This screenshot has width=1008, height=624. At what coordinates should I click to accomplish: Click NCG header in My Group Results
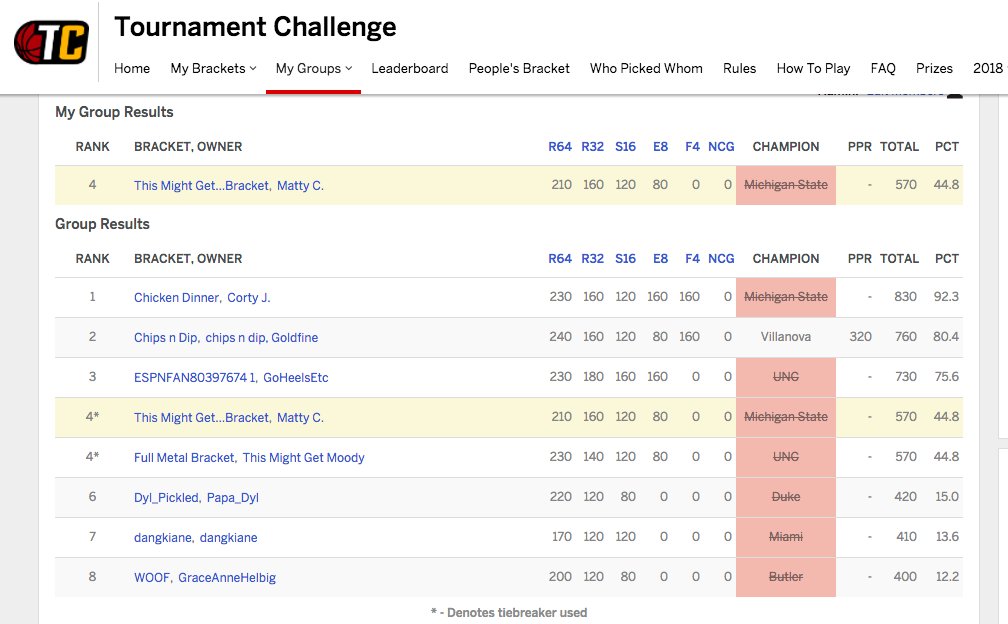[721, 147]
